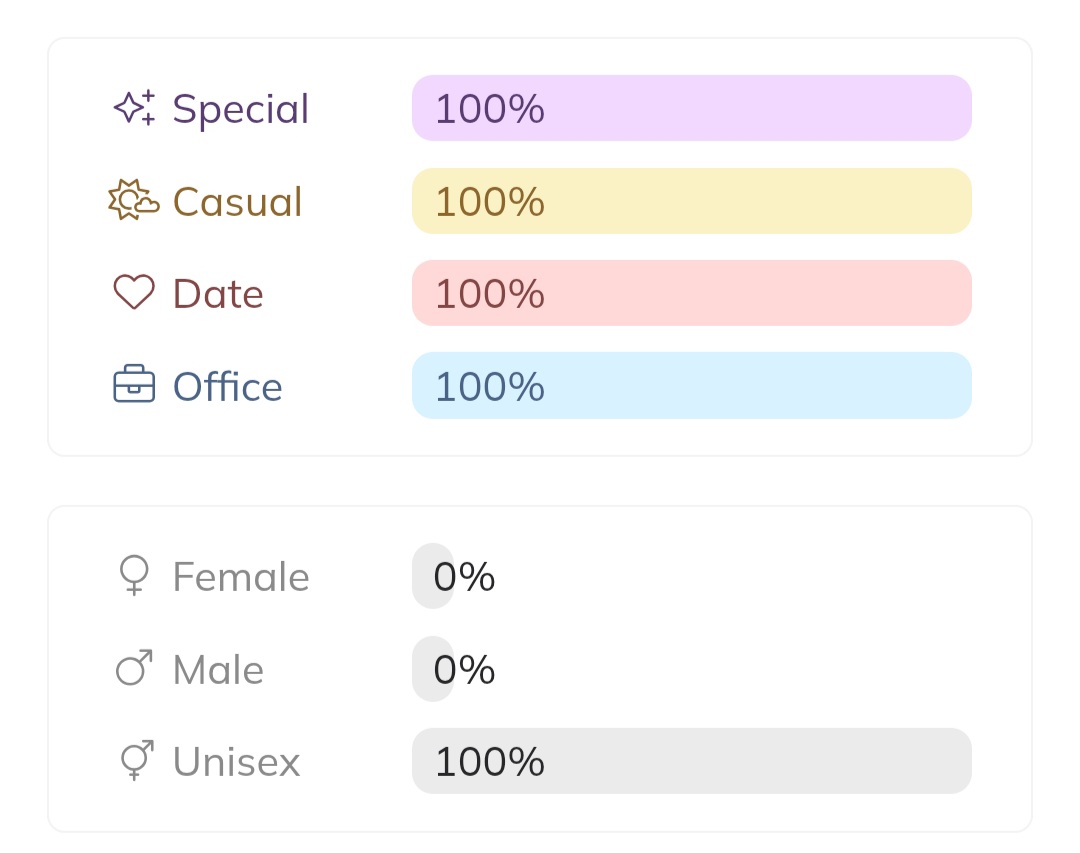Click the heart icon next to Date

click(134, 293)
